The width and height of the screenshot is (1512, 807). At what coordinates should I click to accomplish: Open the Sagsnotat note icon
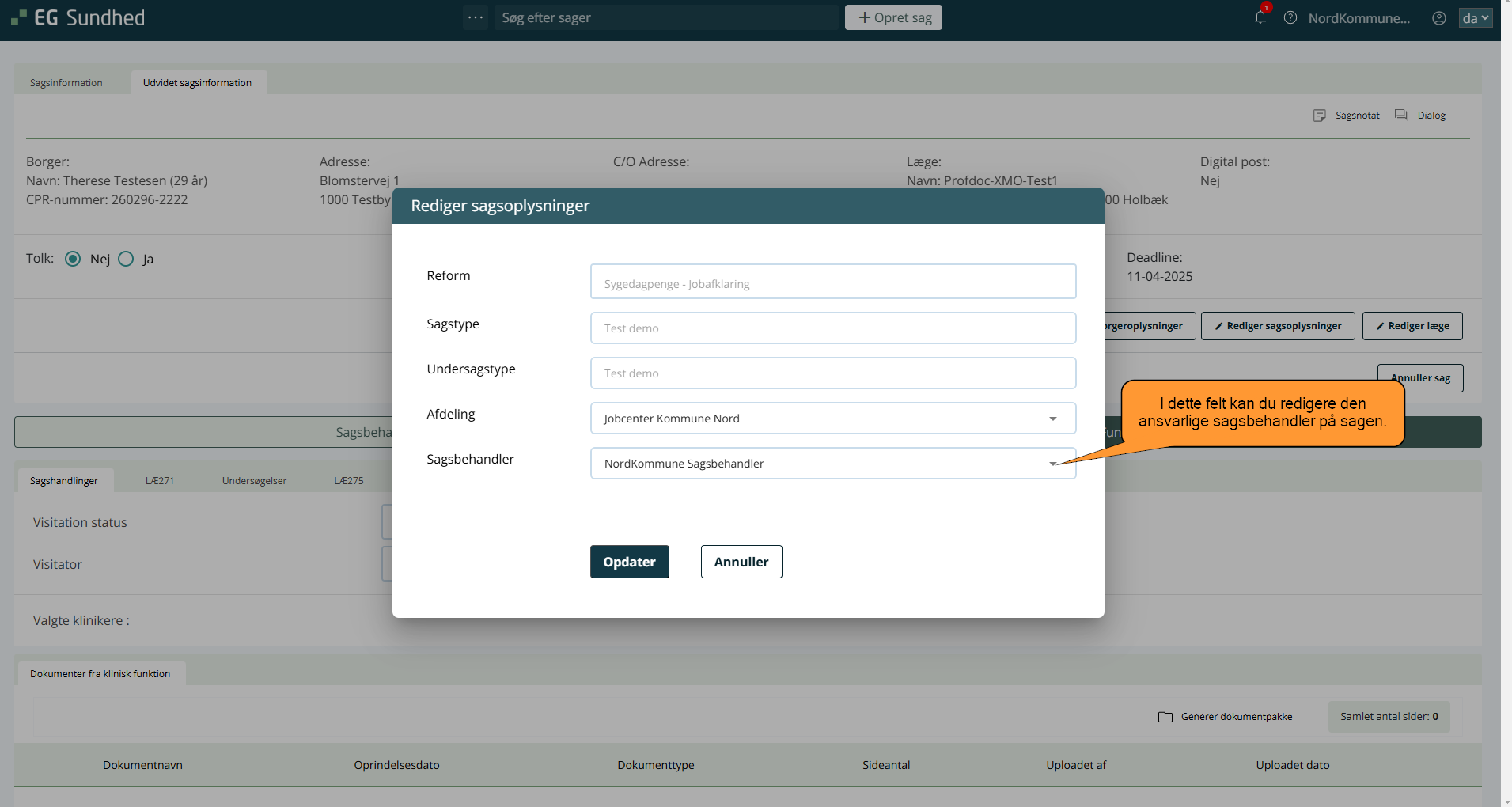point(1319,116)
